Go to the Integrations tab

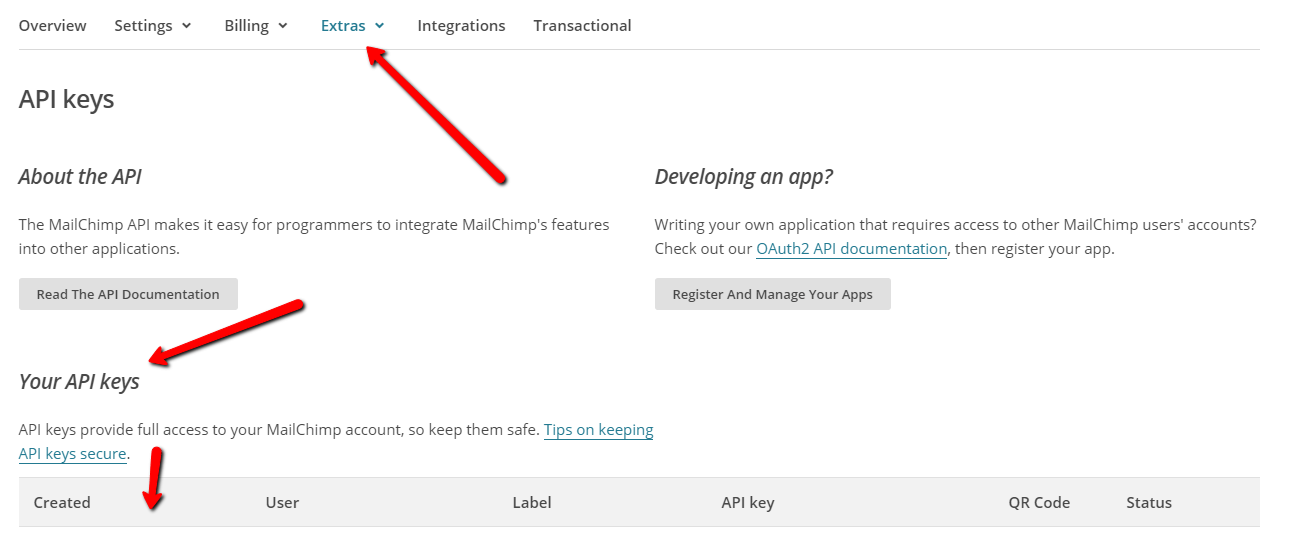click(x=461, y=26)
